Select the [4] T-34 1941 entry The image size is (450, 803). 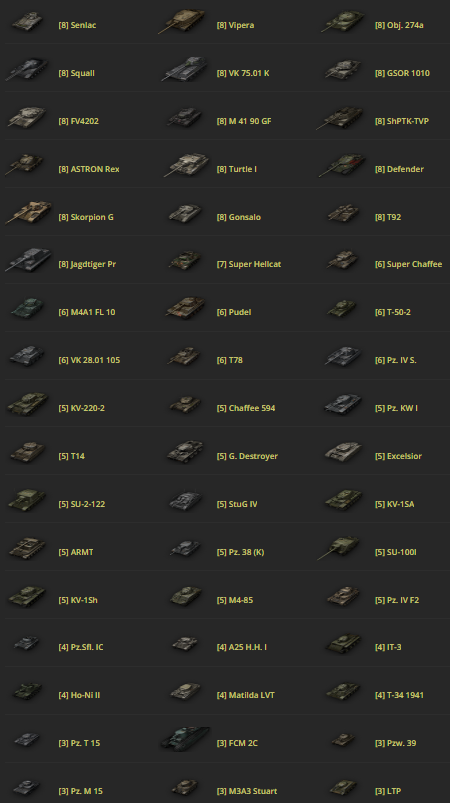click(x=399, y=695)
